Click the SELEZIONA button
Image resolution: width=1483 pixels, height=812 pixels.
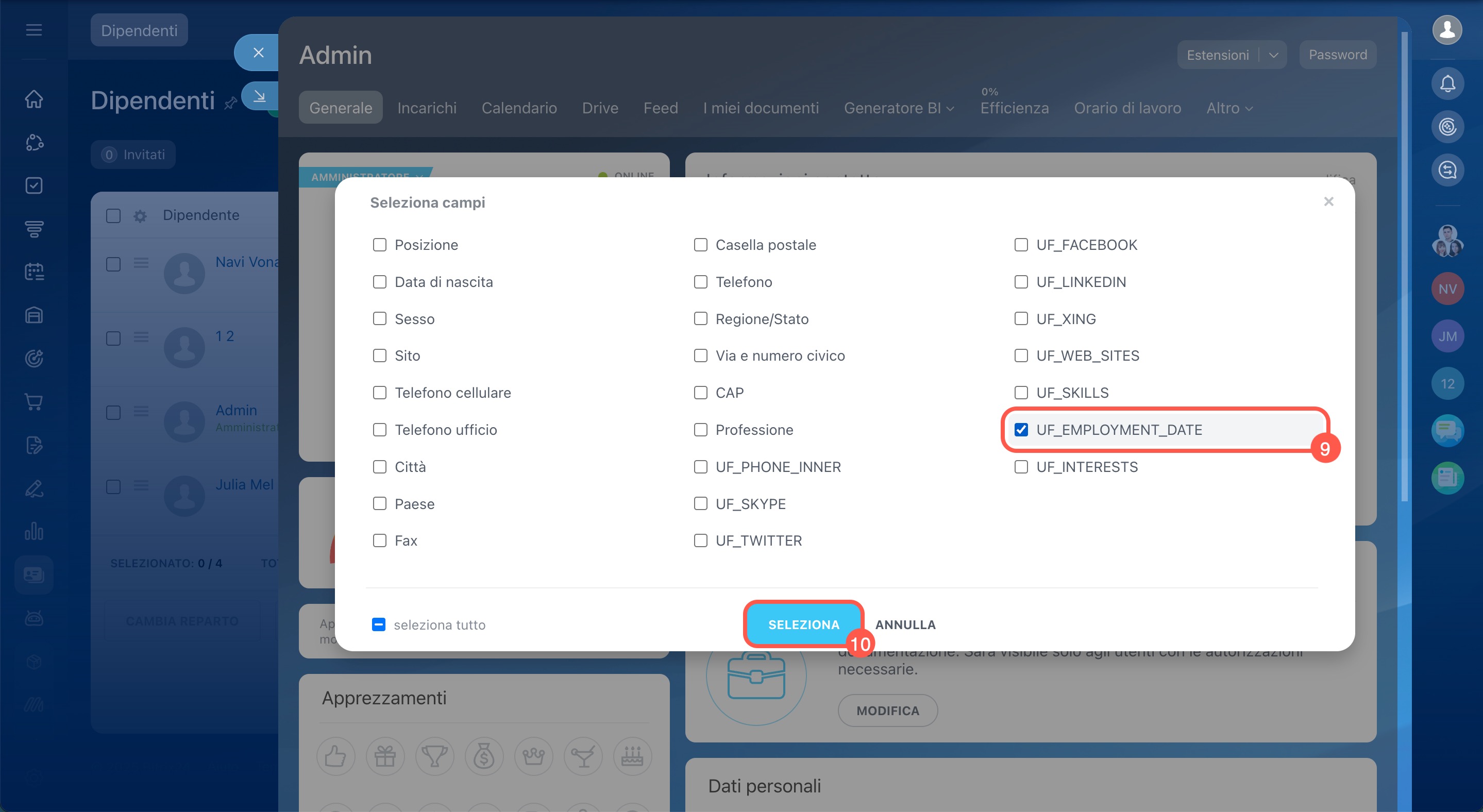tap(803, 624)
